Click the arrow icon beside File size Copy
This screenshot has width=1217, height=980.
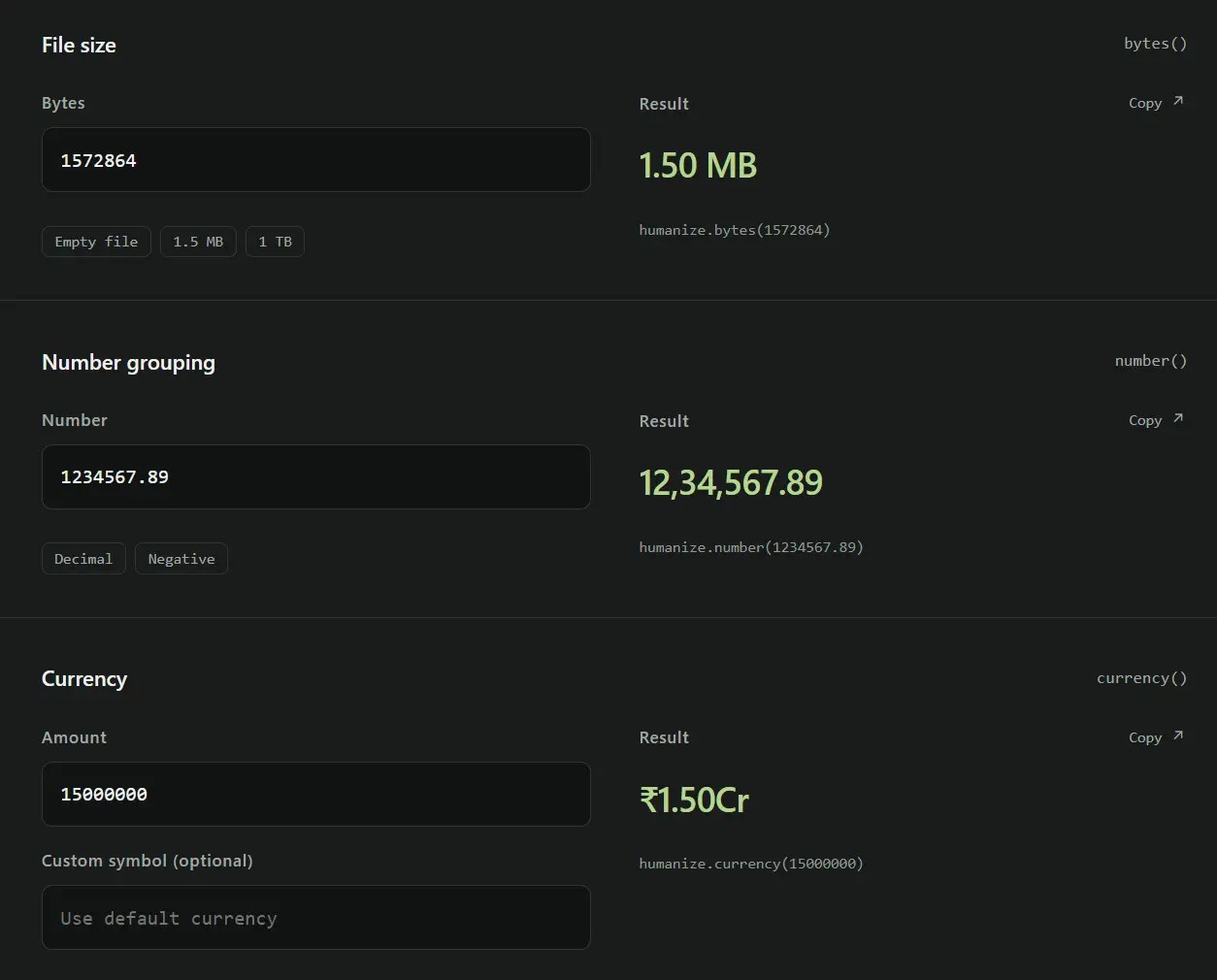tap(1178, 101)
